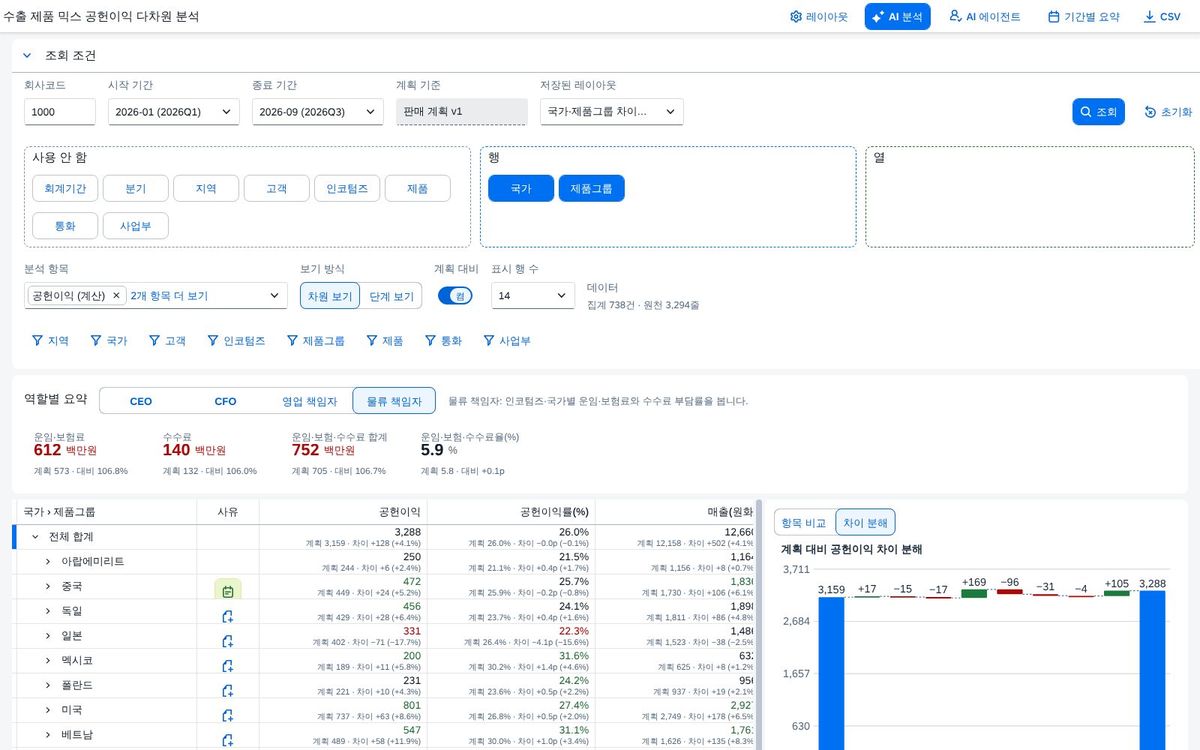
Task: Open the 사업부 filter funnel
Action: click(x=507, y=341)
